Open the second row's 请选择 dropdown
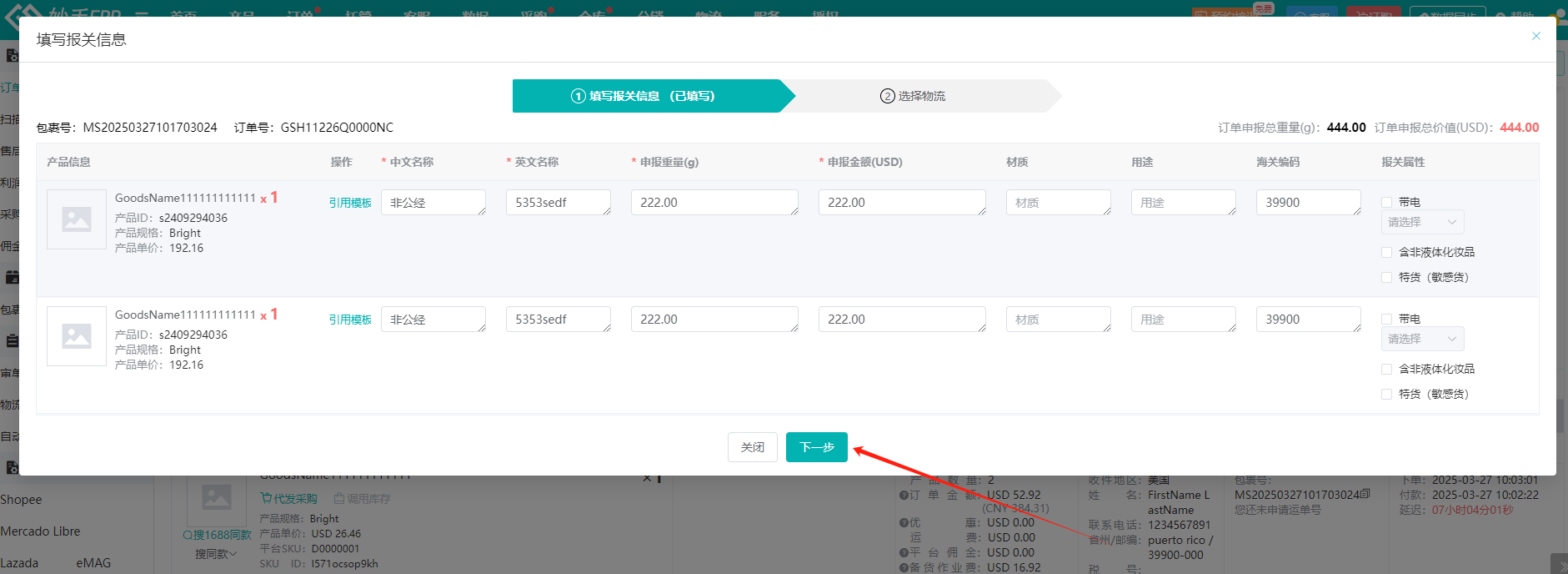This screenshot has width=1568, height=574. point(1421,340)
